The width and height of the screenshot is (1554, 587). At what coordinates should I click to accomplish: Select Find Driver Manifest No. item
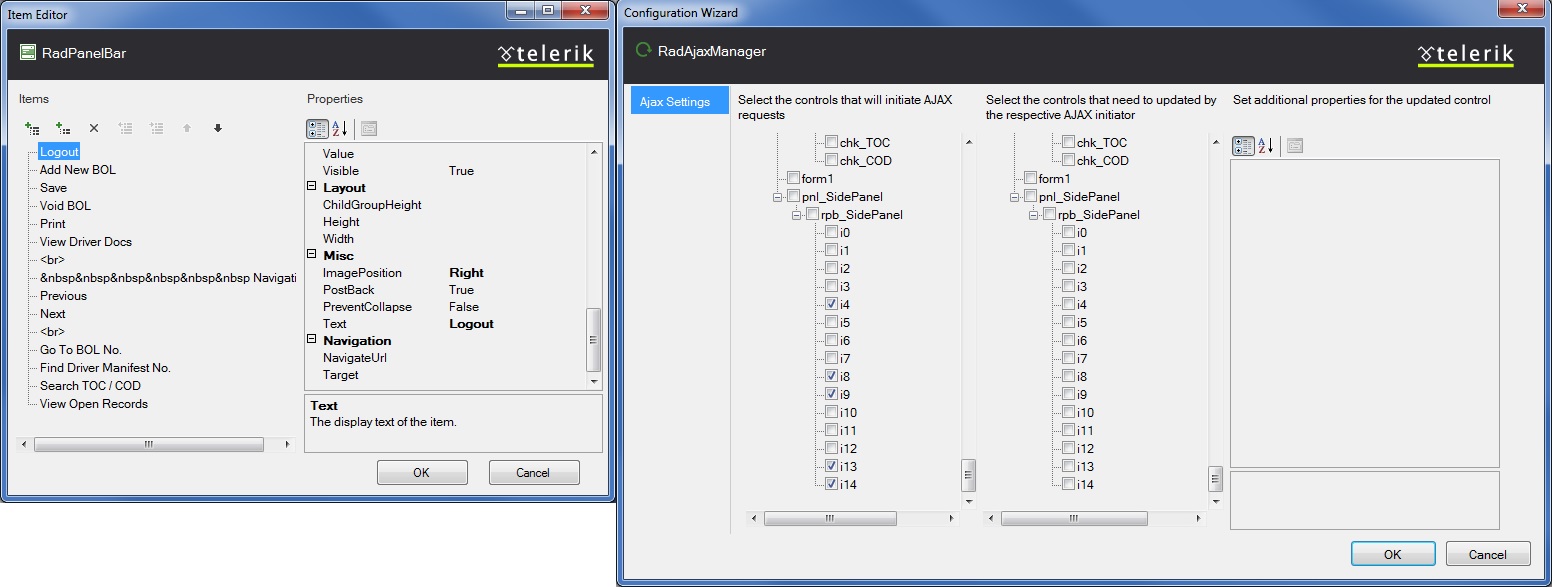click(x=105, y=368)
